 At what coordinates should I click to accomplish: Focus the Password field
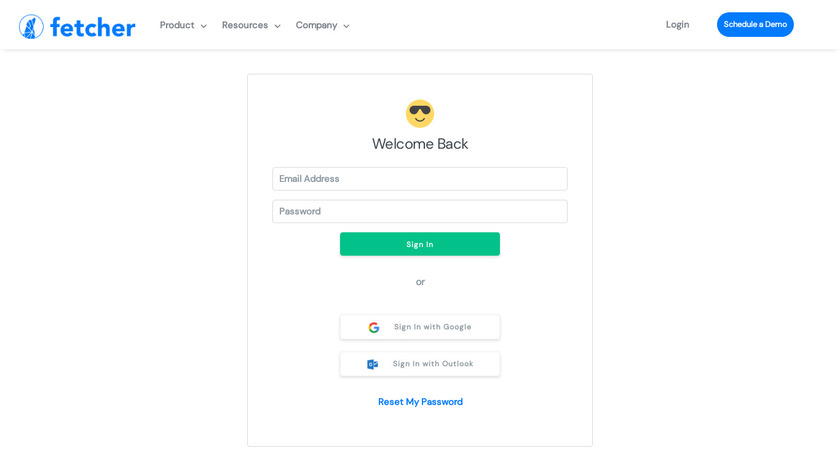[x=420, y=211]
